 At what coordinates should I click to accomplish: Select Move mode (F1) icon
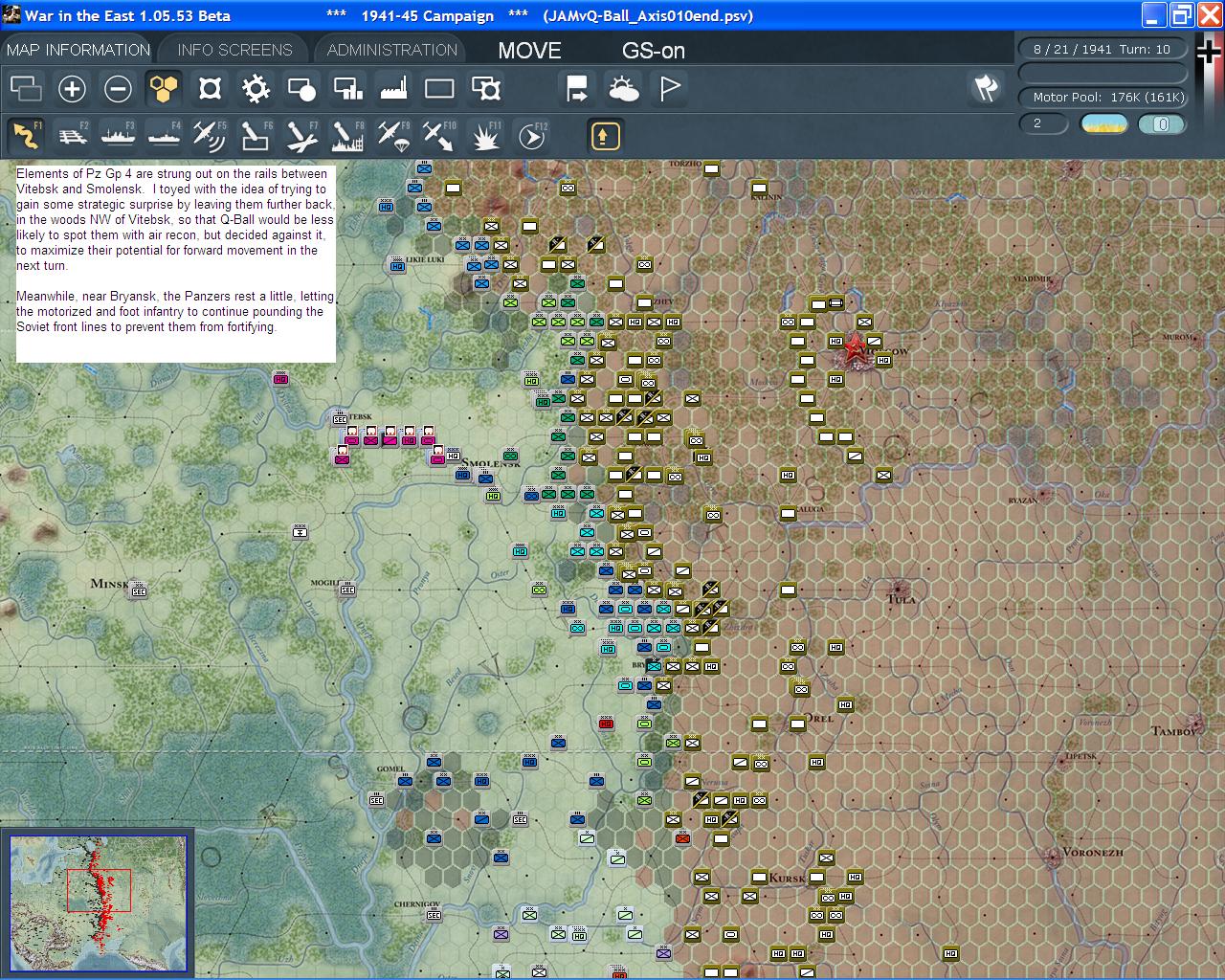(26, 136)
